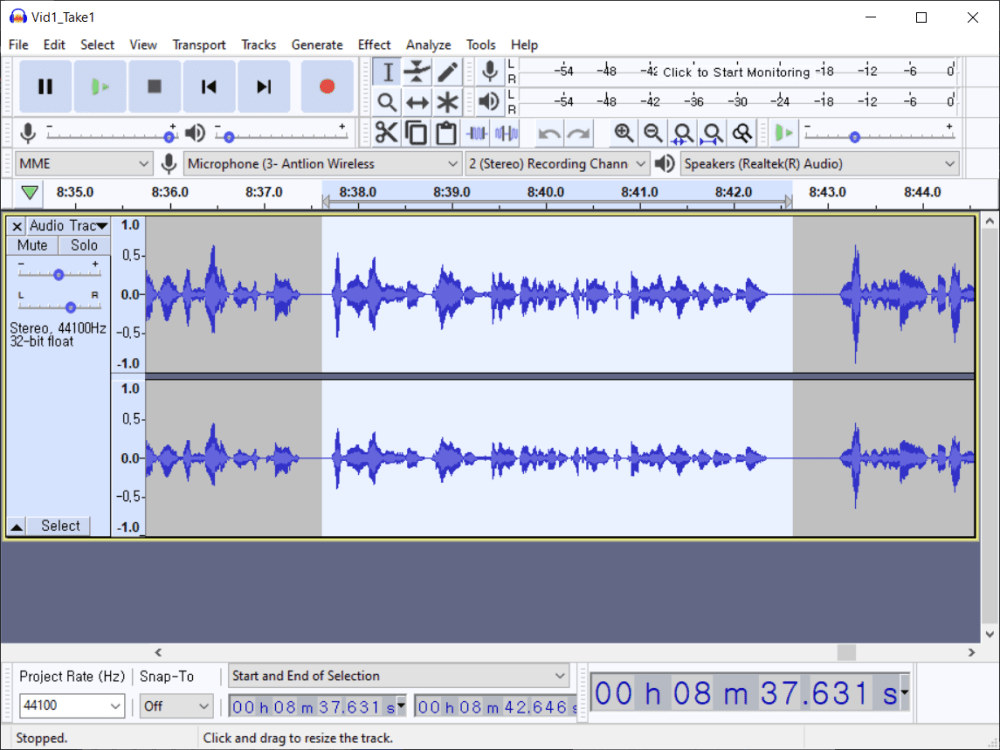Image resolution: width=1000 pixels, height=750 pixels.
Task: Skip to end of project
Action: [x=263, y=86]
